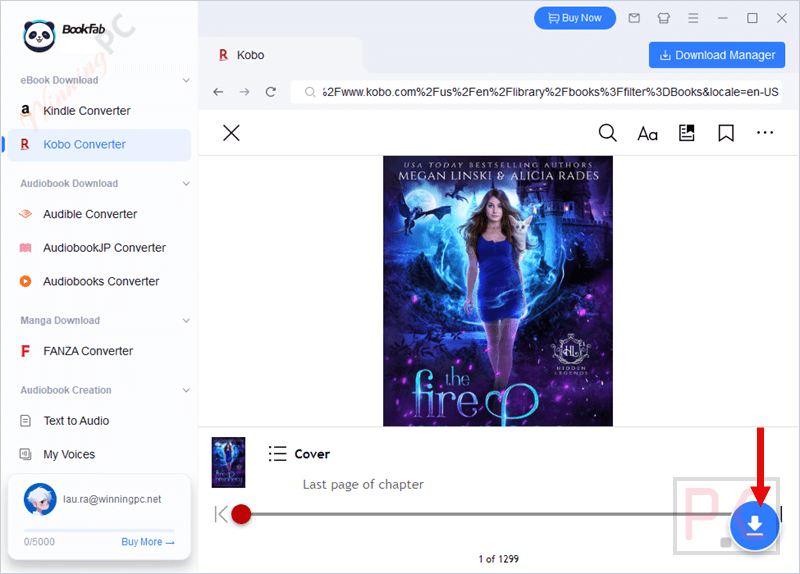Click the mail feedback icon
The image size is (800, 574).
point(634,18)
